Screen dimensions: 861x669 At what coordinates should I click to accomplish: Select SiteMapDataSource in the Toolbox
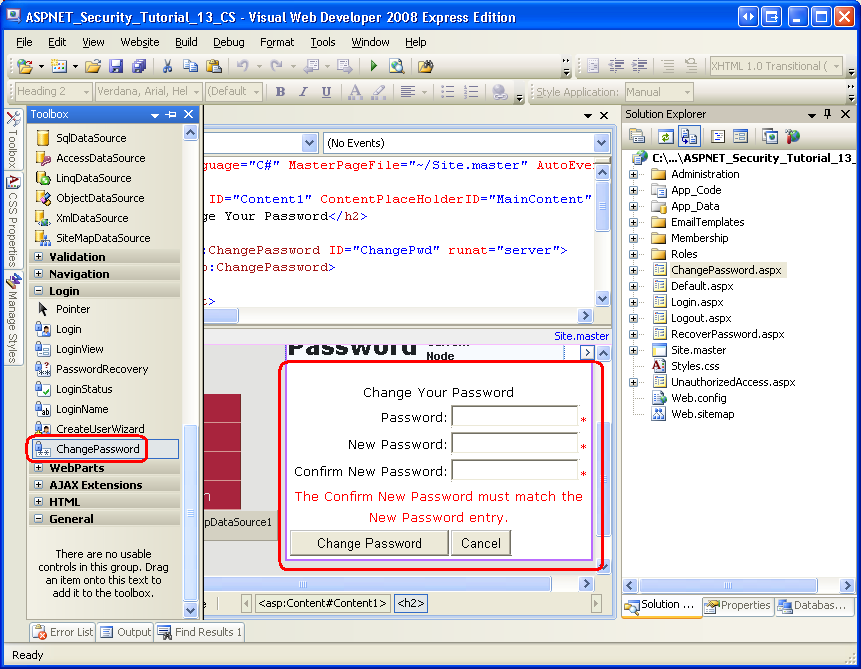coord(104,238)
